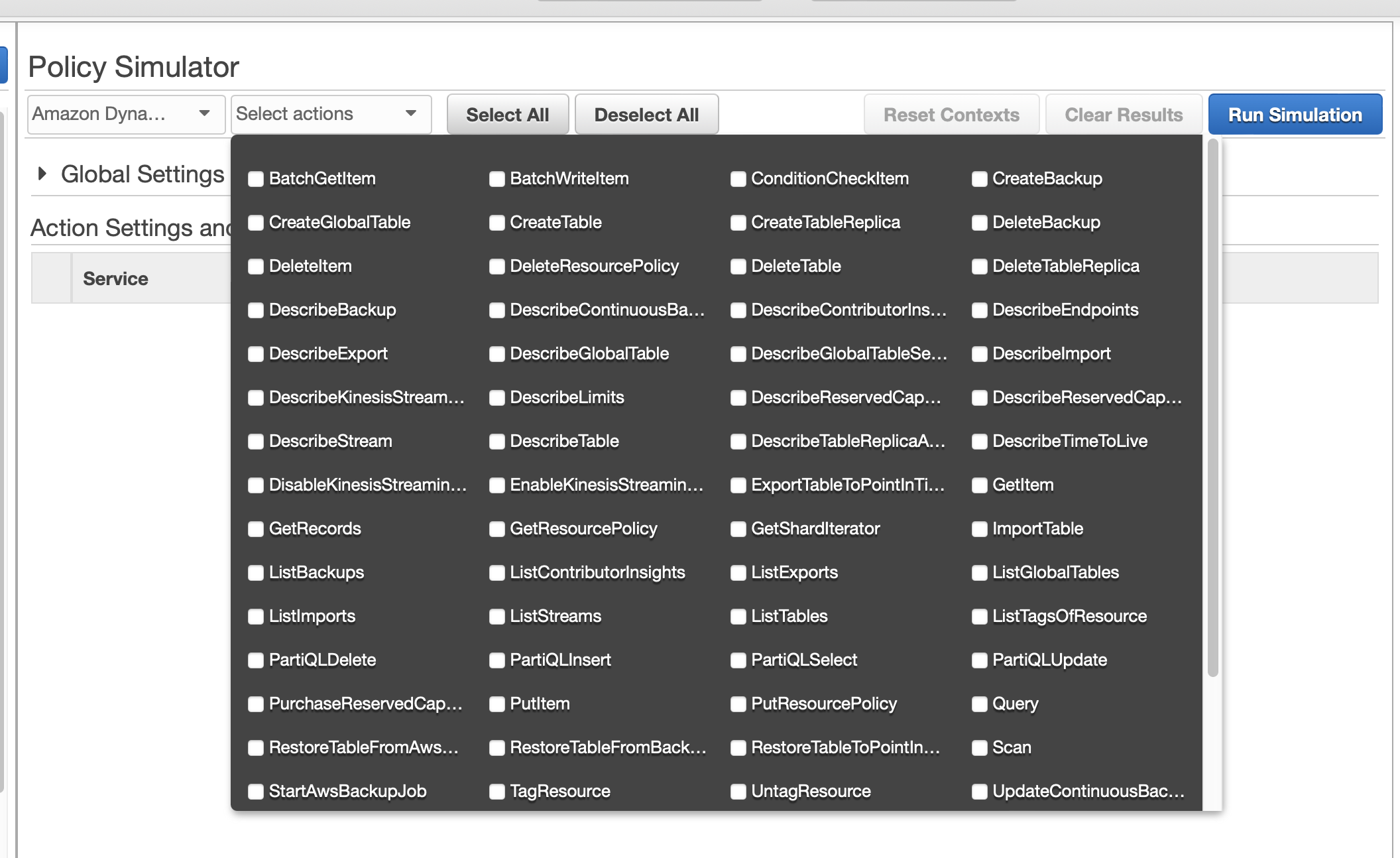Check the GetShardIterator checkbox
This screenshot has width=1400, height=858.
click(738, 529)
